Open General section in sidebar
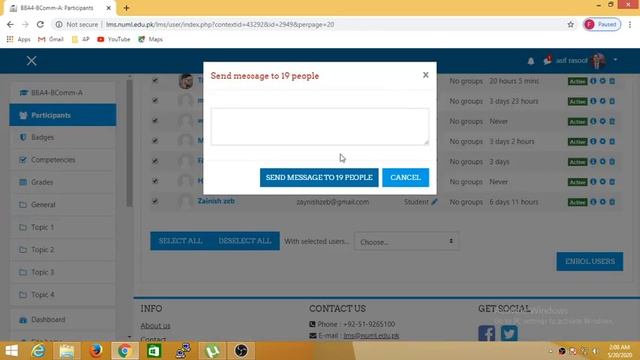This screenshot has height=360, width=640. (x=62, y=205)
